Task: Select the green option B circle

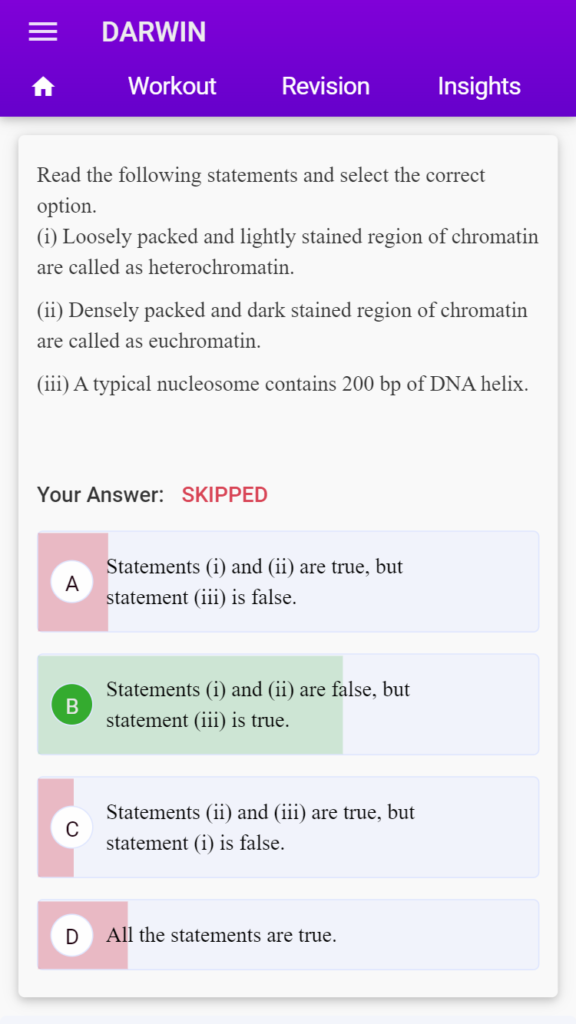Action: (x=72, y=705)
